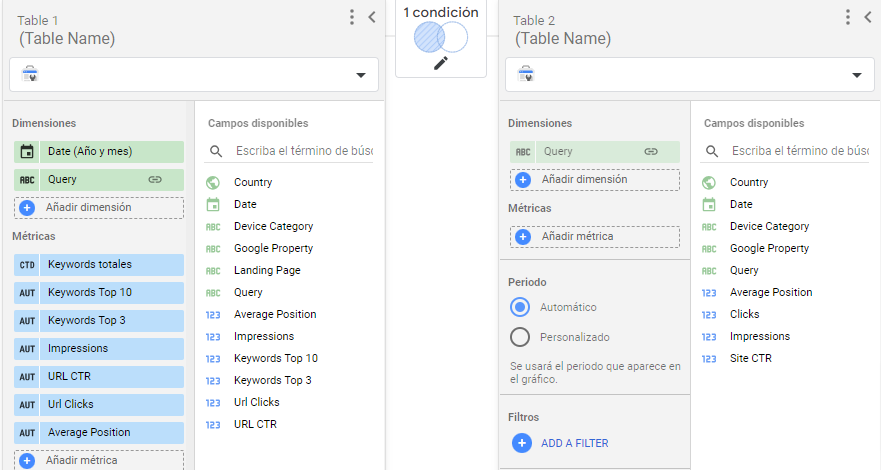Screen dimensions: 881x470
Task: Select Date field in Table 2 available fields
Action: click(741, 204)
